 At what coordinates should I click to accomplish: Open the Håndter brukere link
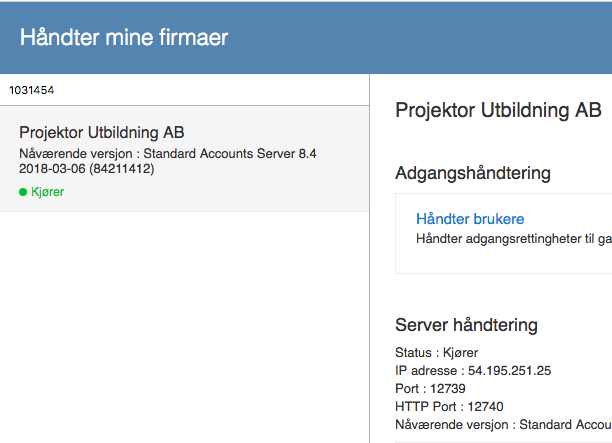click(x=470, y=219)
